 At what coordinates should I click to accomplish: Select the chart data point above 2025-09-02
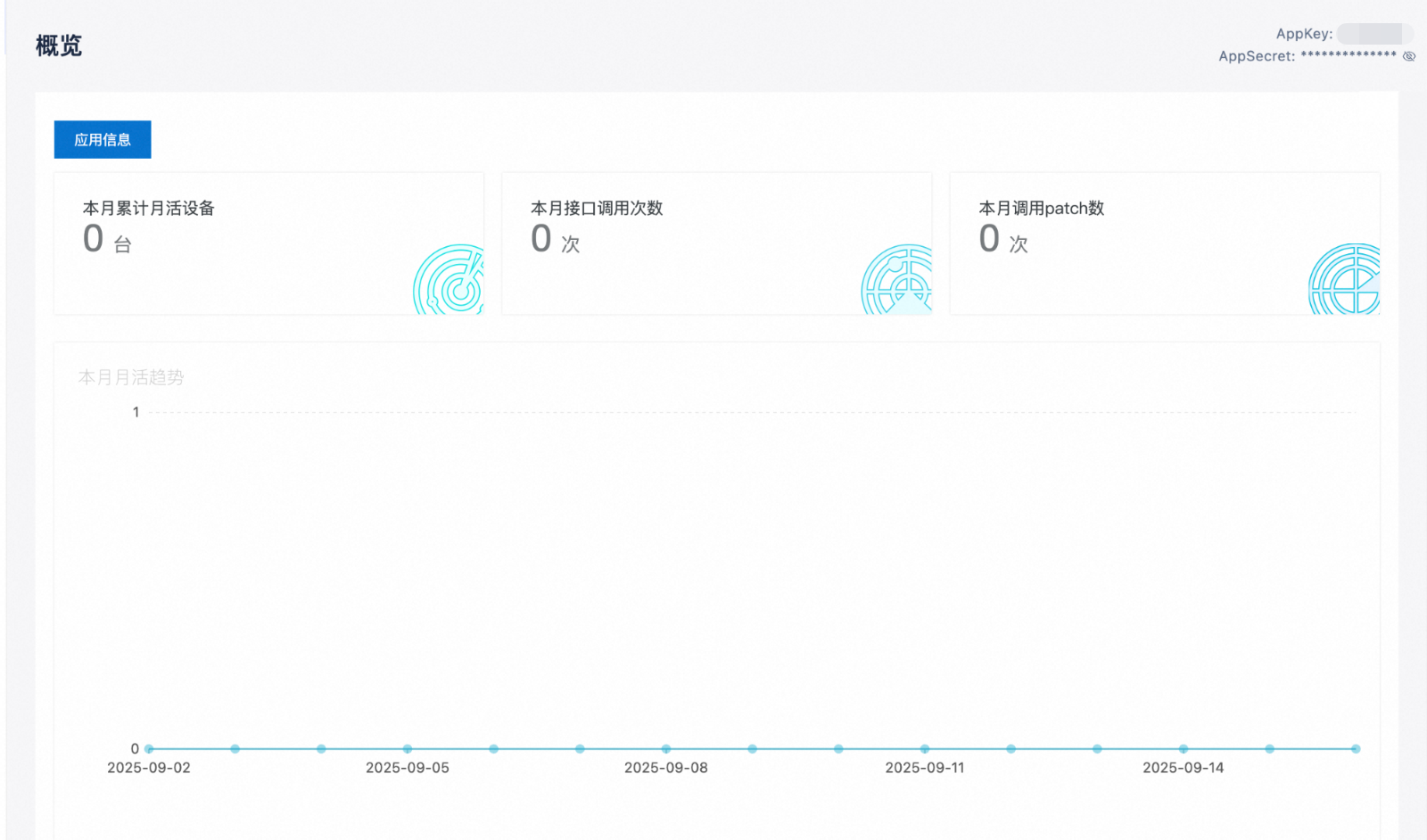pos(149,749)
